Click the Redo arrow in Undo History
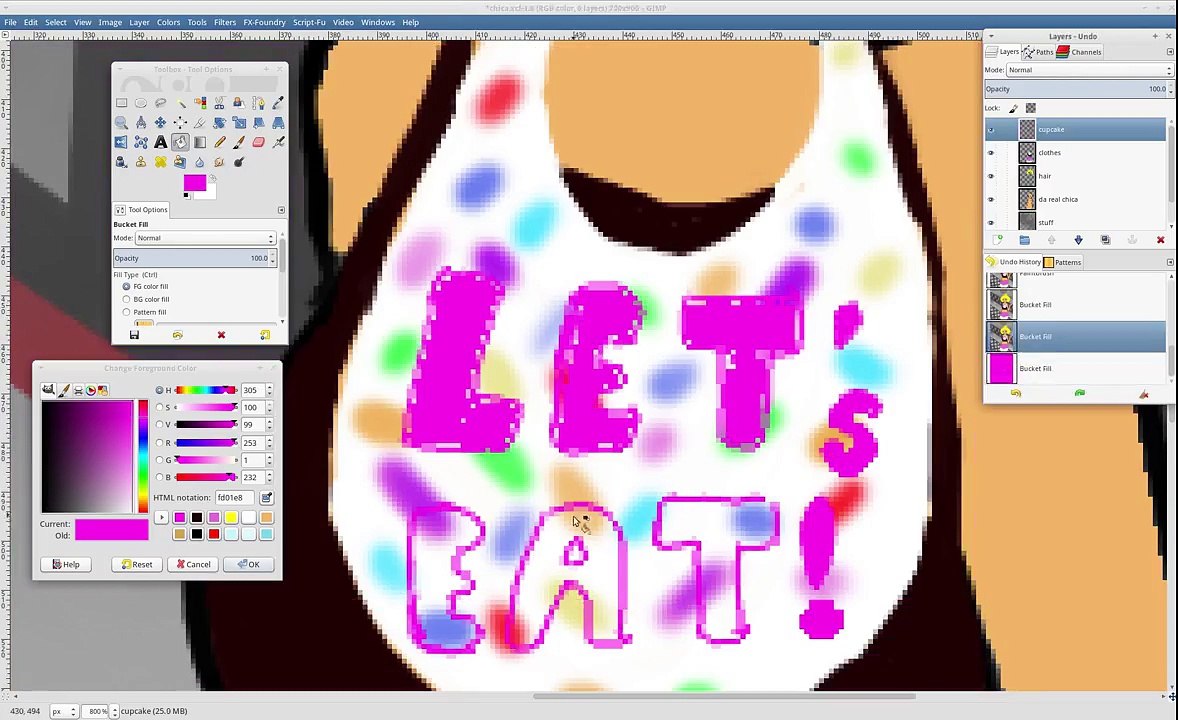Viewport: 1178px width, 720px height. 1080,393
